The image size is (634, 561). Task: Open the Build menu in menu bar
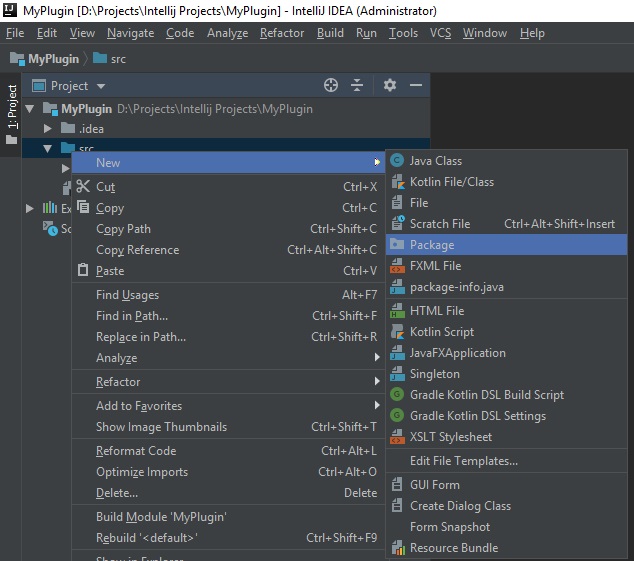[330, 33]
